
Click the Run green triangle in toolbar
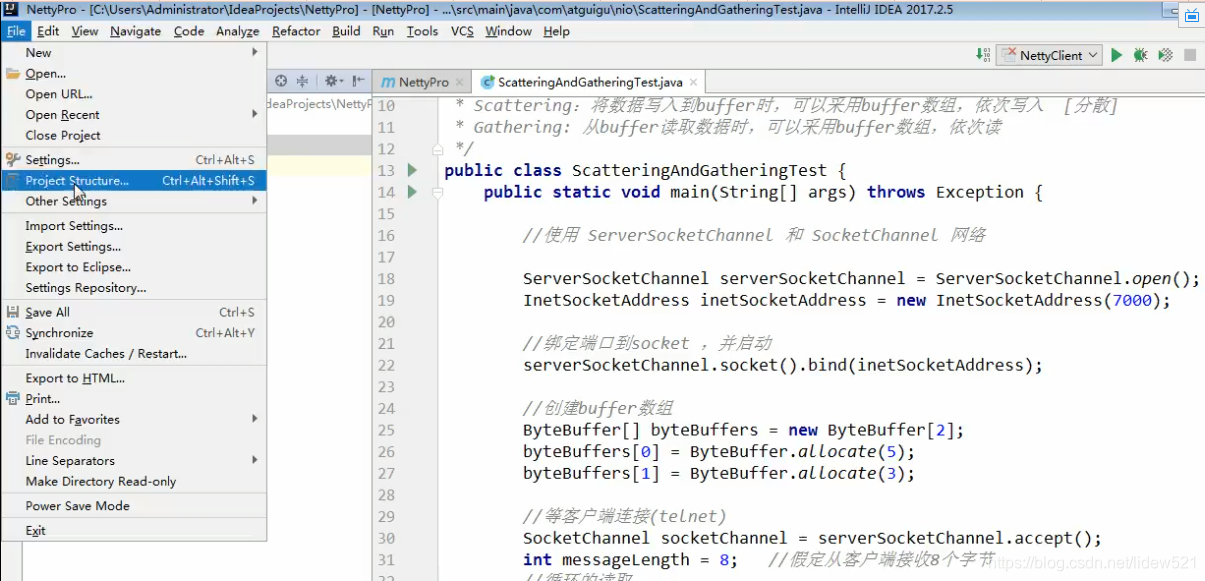click(x=1117, y=55)
